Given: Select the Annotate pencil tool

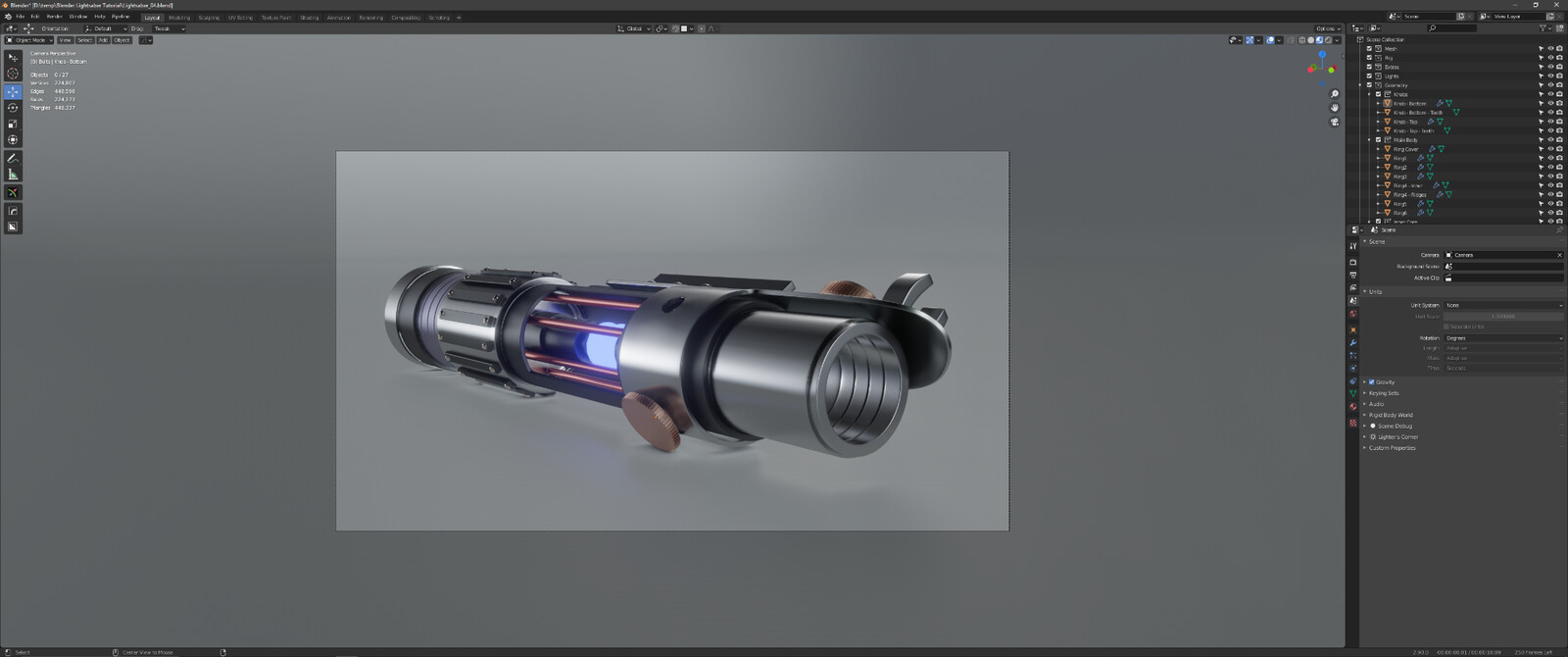Looking at the screenshot, I should pos(13,158).
